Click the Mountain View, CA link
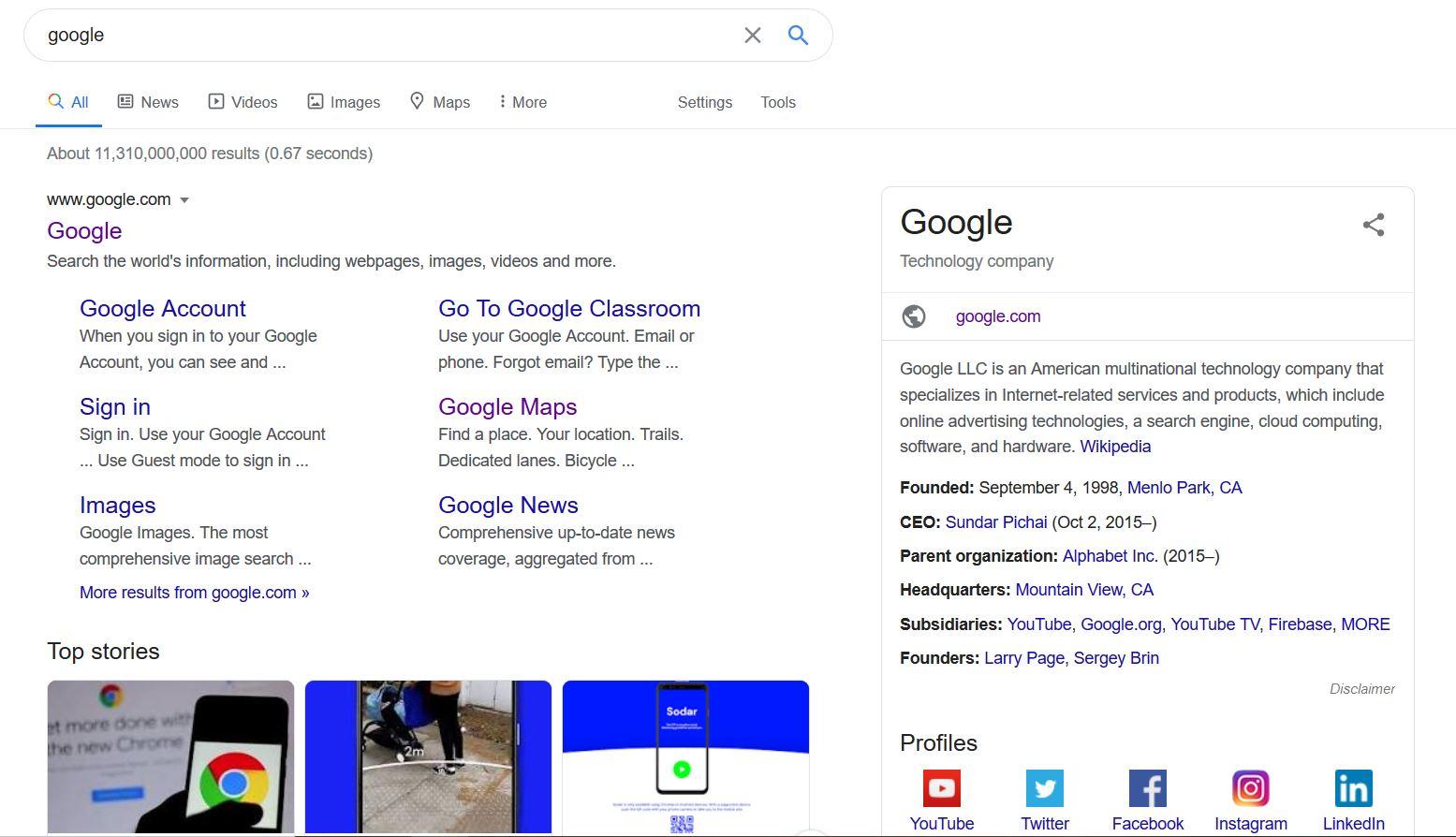Screen dimensions: 1456x837 tap(1084, 590)
